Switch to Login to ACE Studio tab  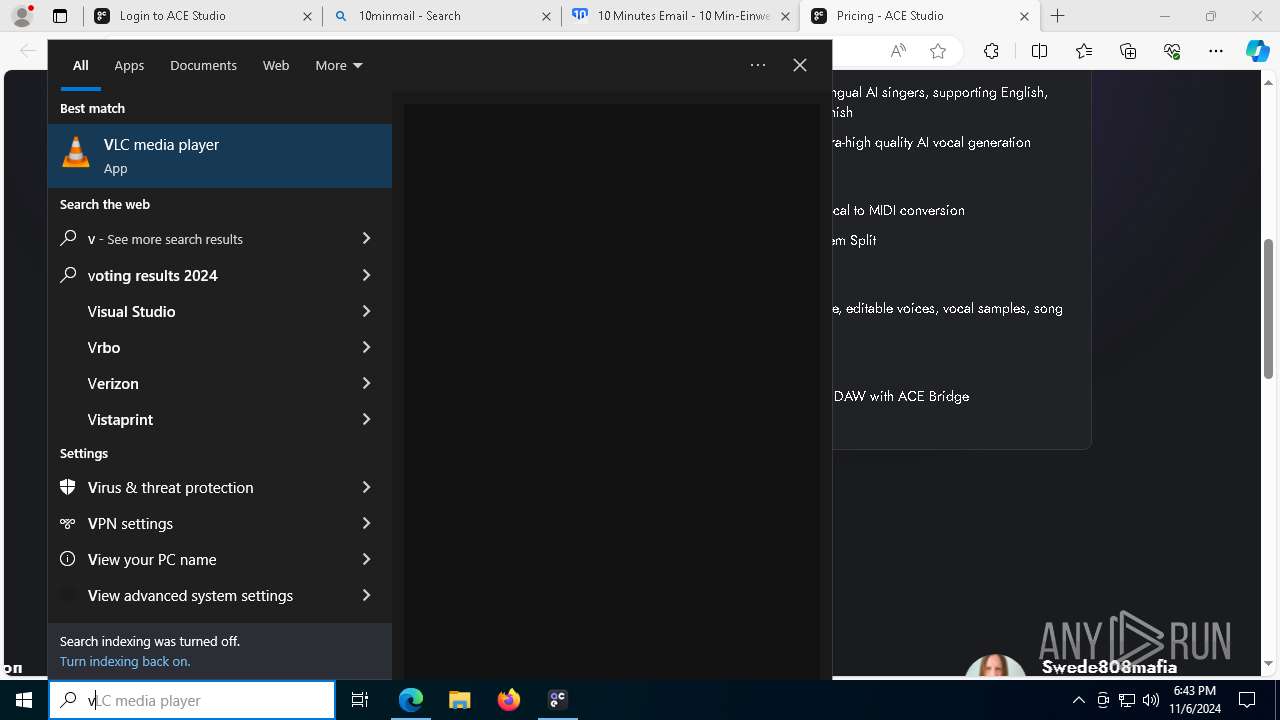coord(203,16)
